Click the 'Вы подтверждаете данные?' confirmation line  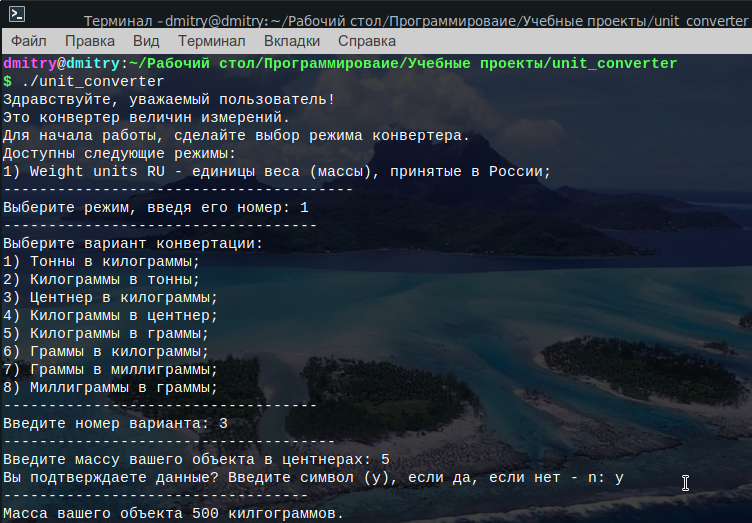[313, 478]
